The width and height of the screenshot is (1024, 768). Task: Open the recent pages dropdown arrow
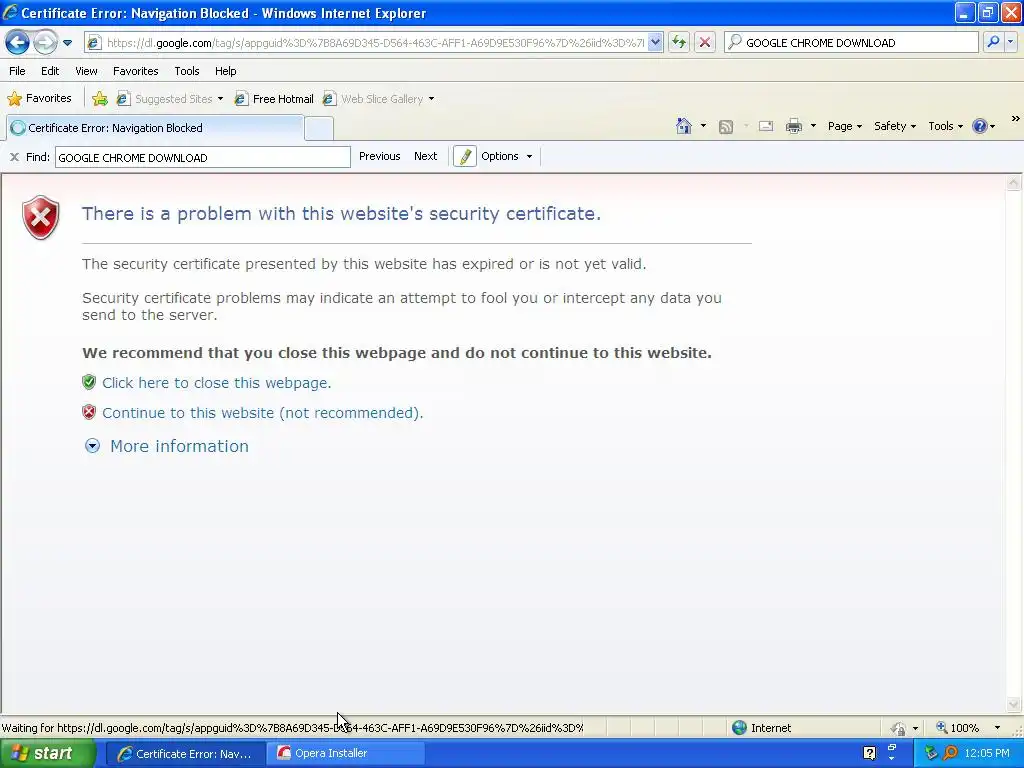67,43
